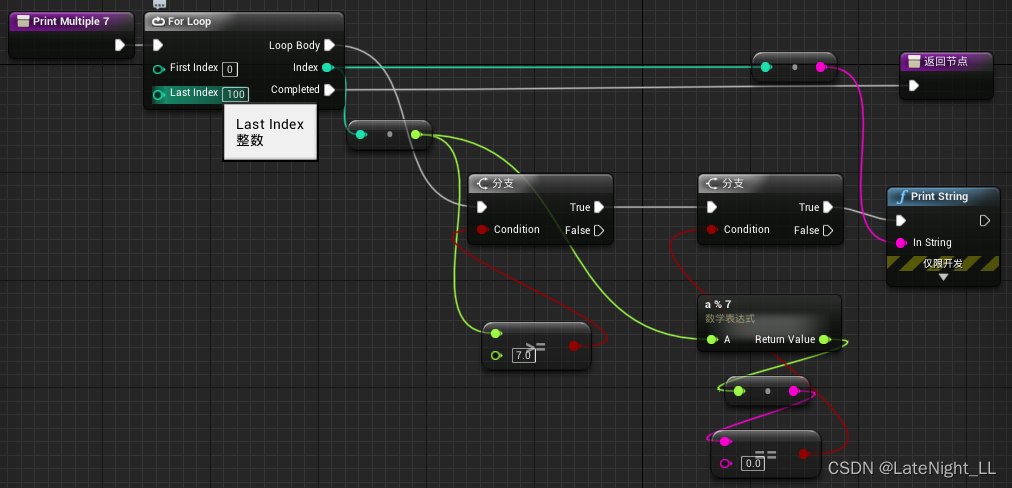Click the == node top magenta input pin
1012x488 pixels.
click(x=725, y=442)
